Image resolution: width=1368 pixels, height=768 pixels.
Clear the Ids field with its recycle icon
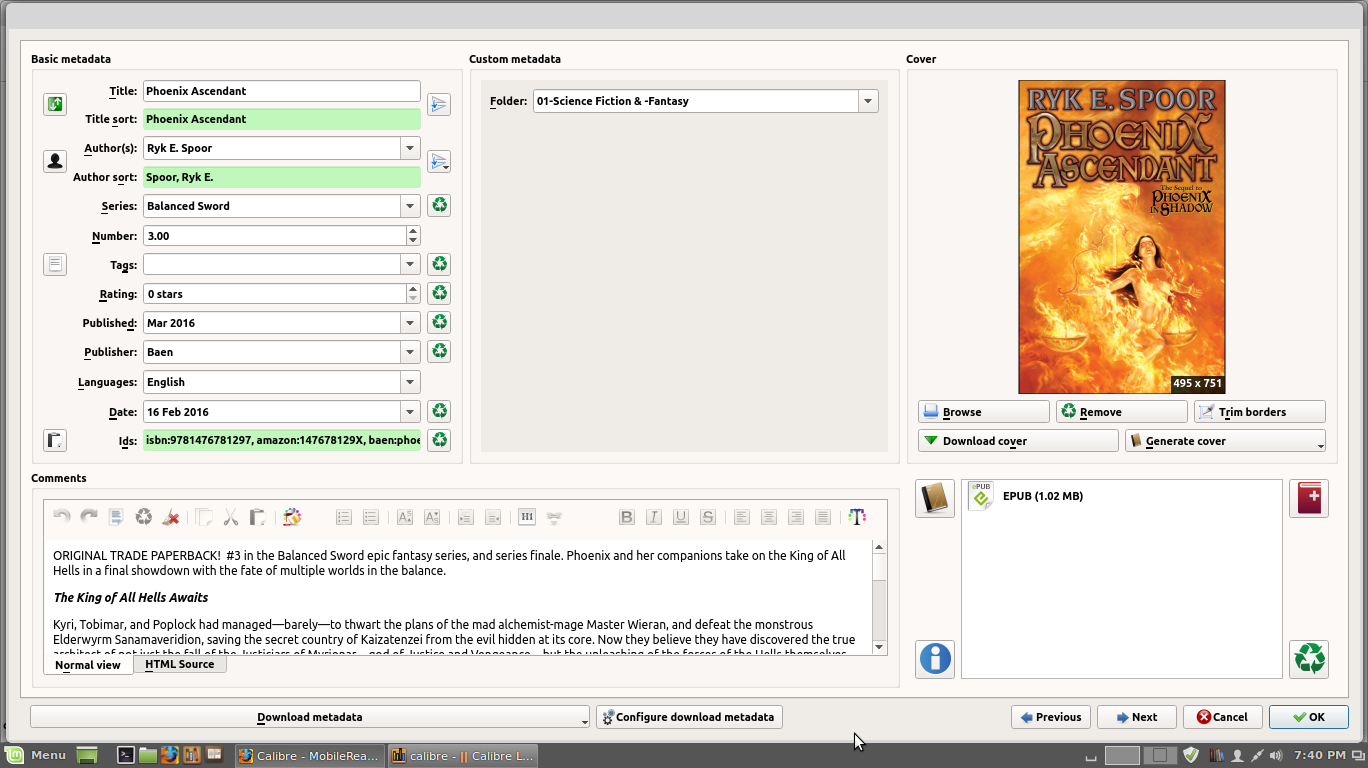[x=439, y=440]
